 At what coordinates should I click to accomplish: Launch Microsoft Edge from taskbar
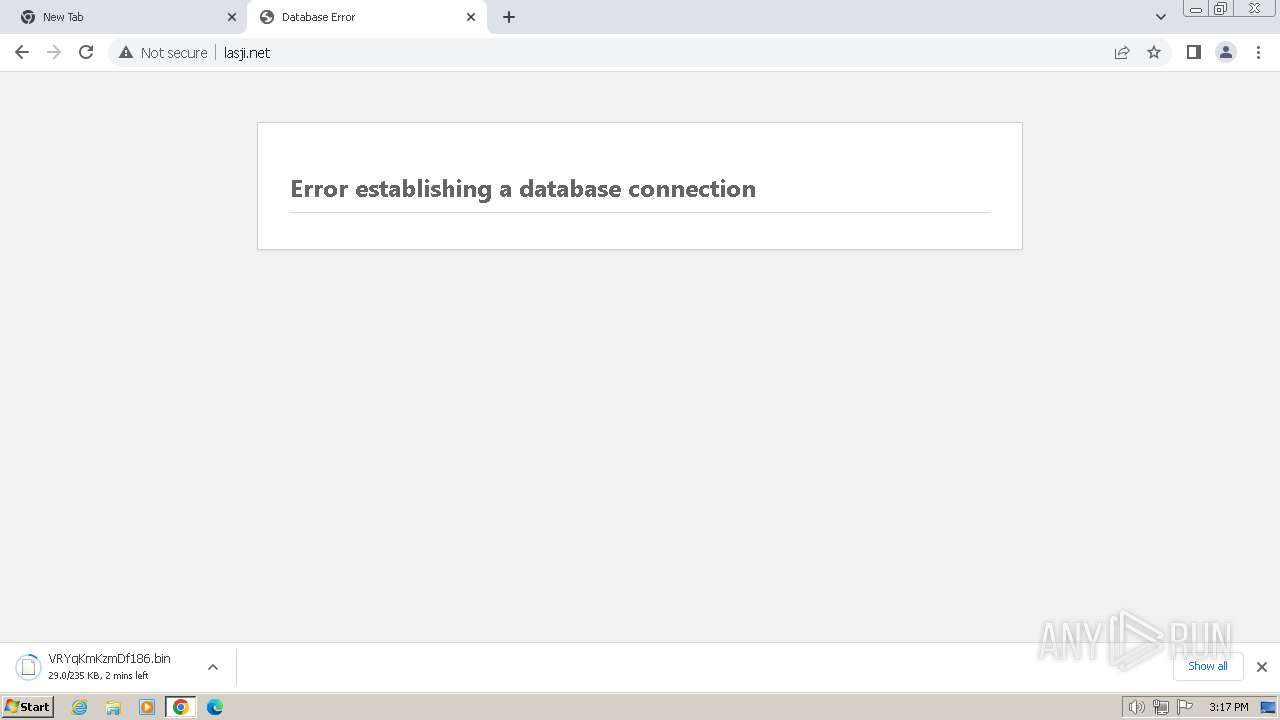pos(215,707)
